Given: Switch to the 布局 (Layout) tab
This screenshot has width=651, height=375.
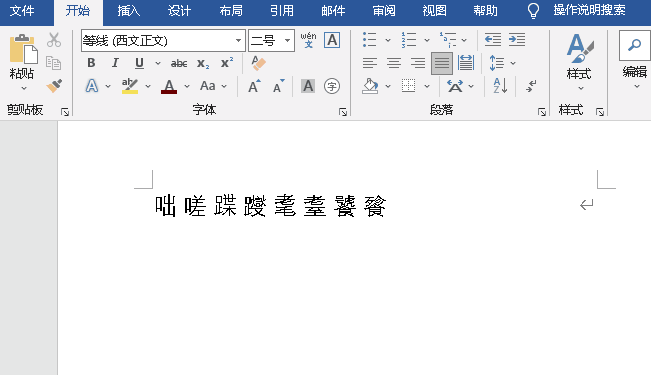Looking at the screenshot, I should point(231,11).
